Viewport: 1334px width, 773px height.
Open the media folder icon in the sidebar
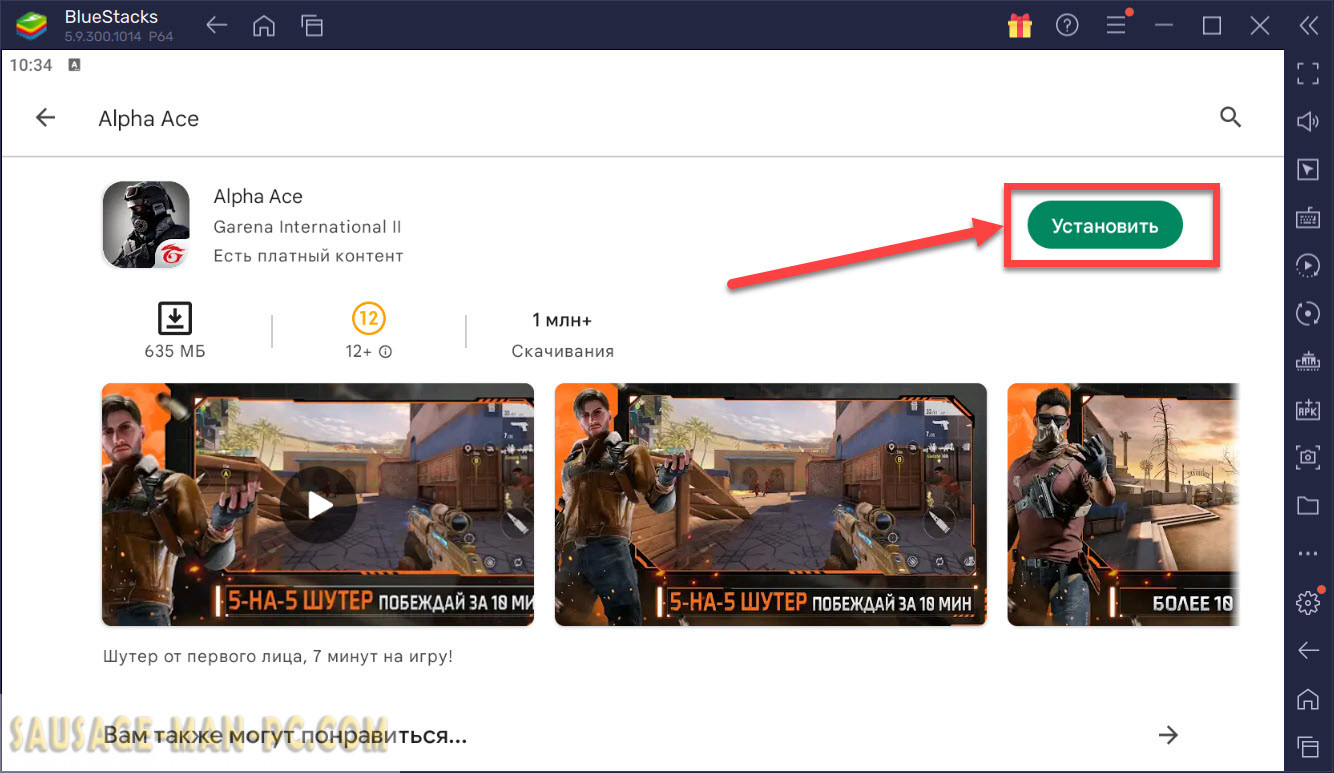[1308, 505]
